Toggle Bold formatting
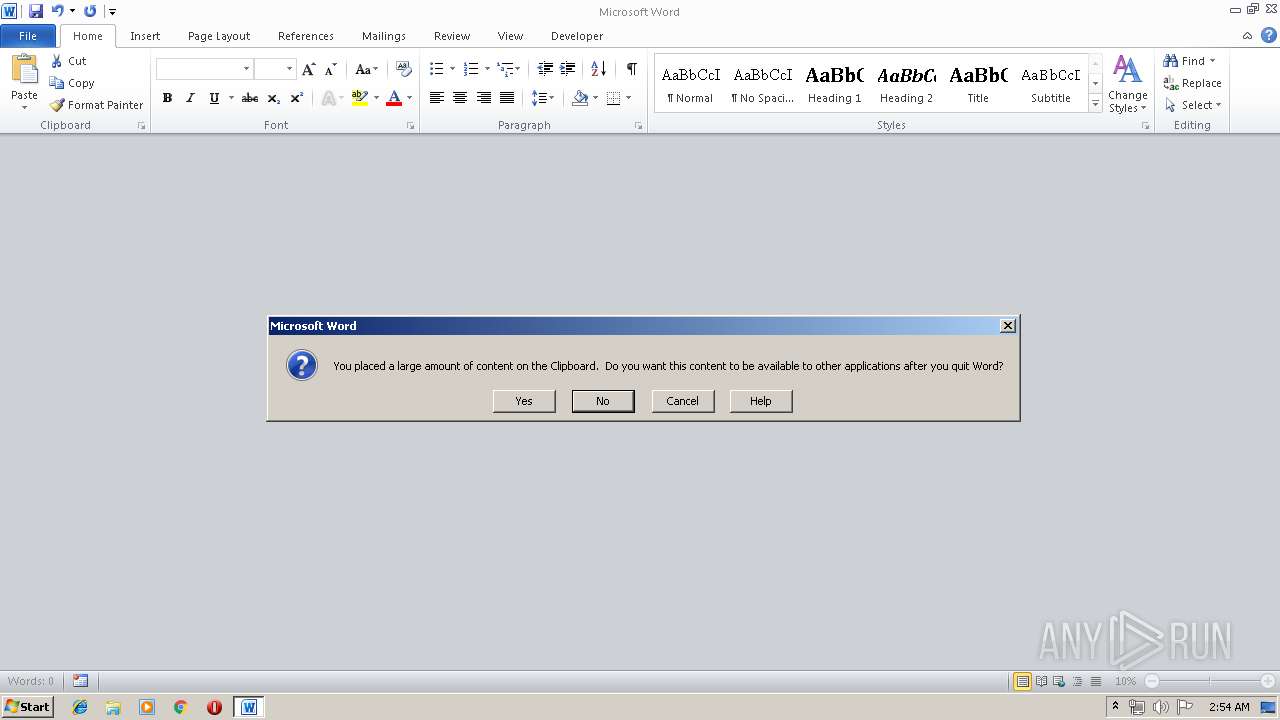The width and height of the screenshot is (1280, 720). 167,98
